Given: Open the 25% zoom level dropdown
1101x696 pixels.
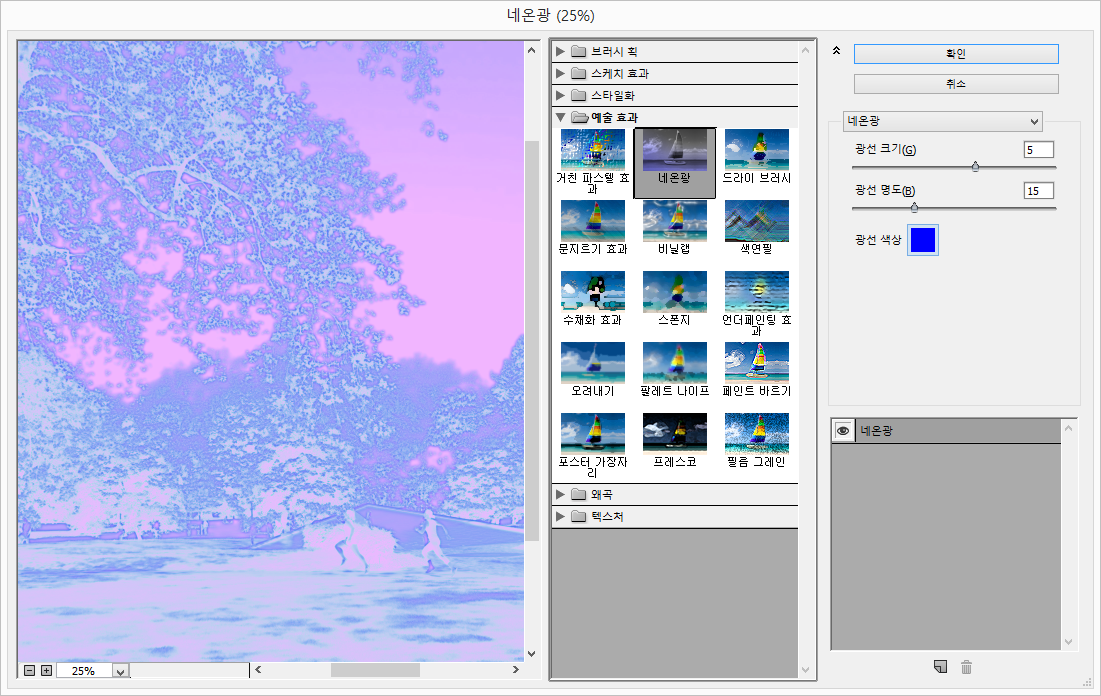Looking at the screenshot, I should tap(121, 671).
